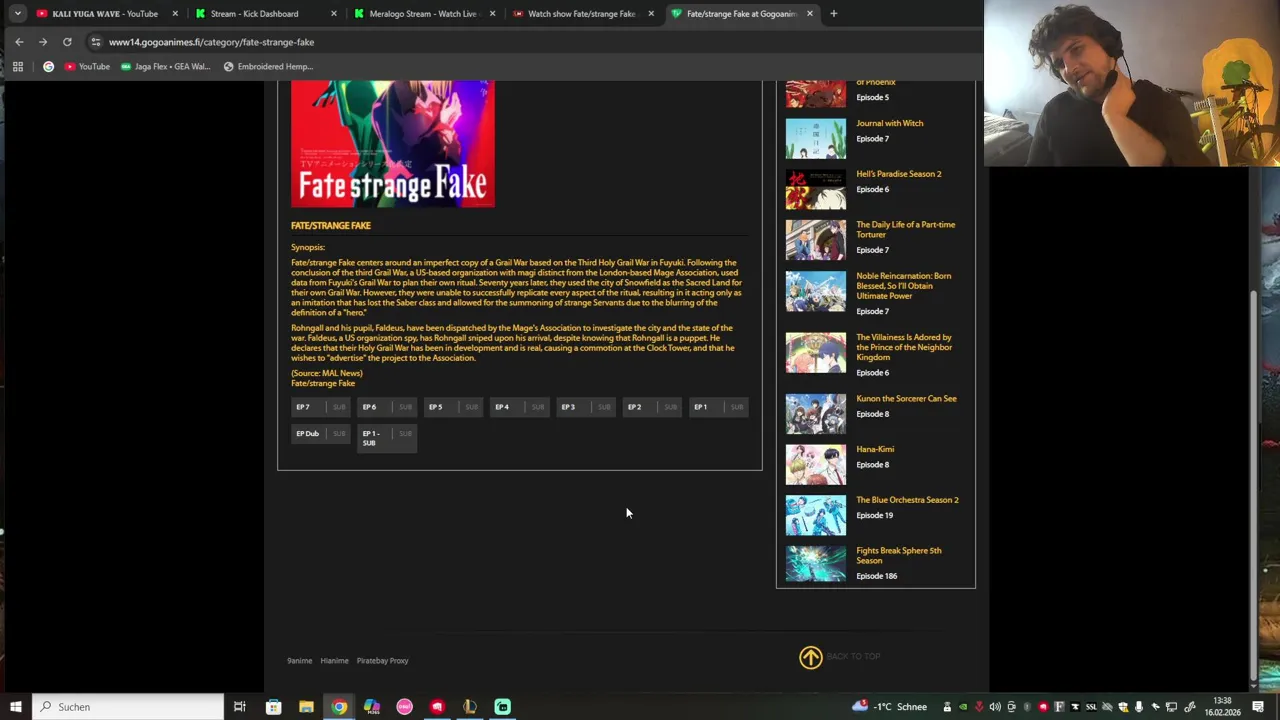The image size is (1280, 720).
Task: Play episode EP 2
Action: (651, 407)
